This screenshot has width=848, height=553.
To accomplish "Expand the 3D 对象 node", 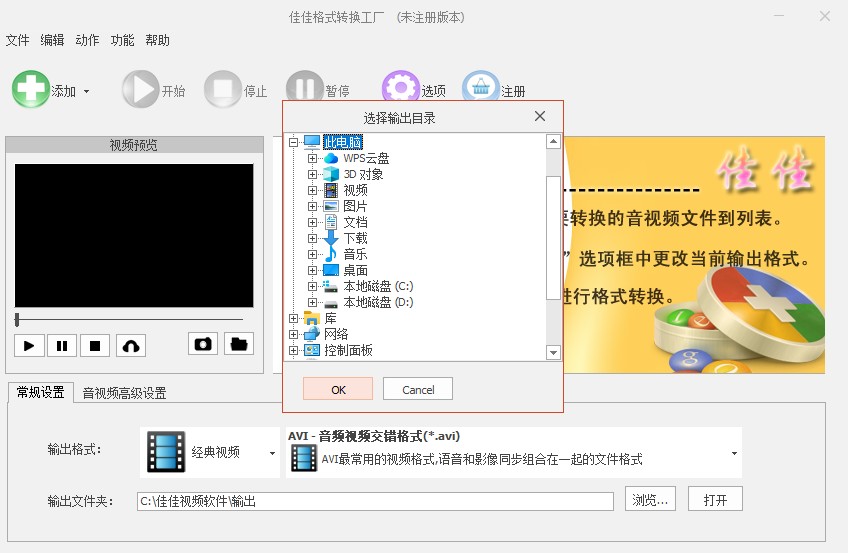I will [x=312, y=174].
